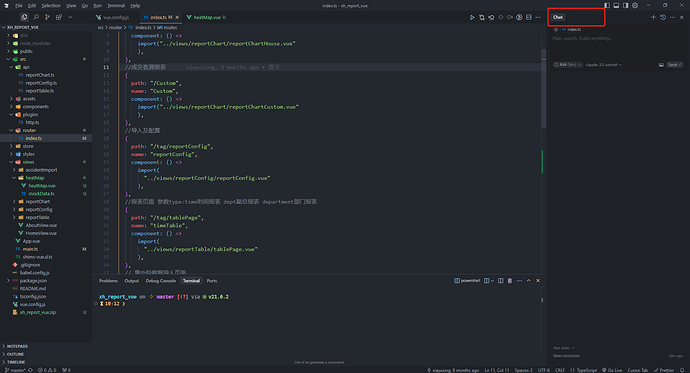
Task: Kill terminal with trash icon
Action: tap(510, 281)
